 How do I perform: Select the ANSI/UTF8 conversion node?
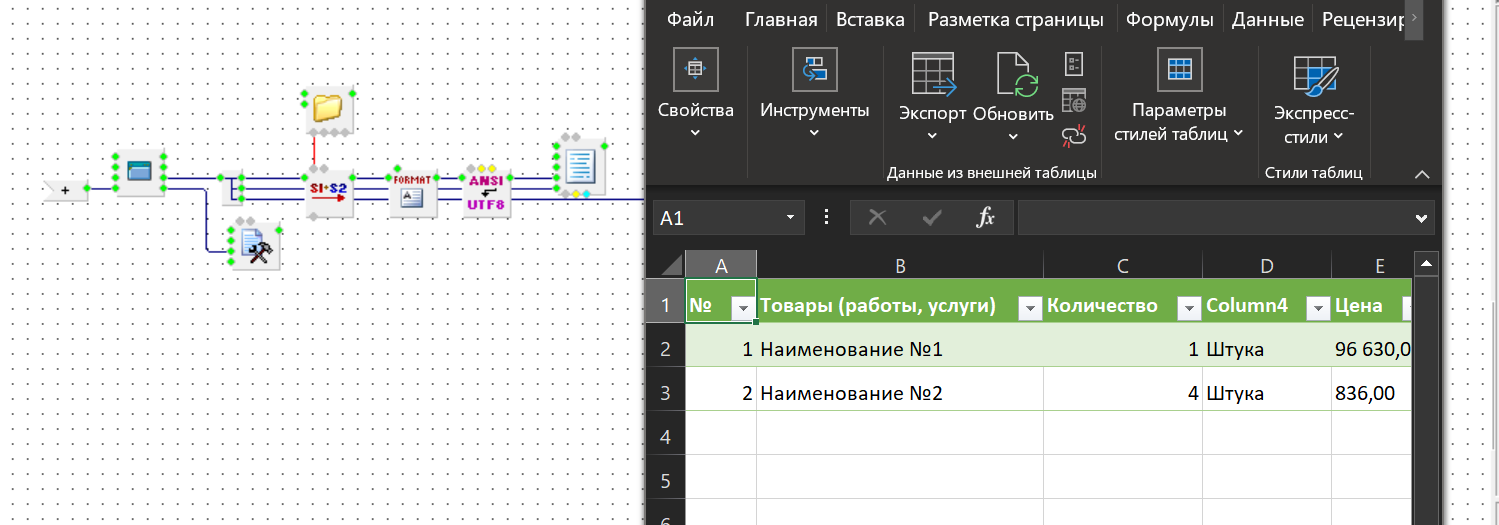(x=486, y=191)
